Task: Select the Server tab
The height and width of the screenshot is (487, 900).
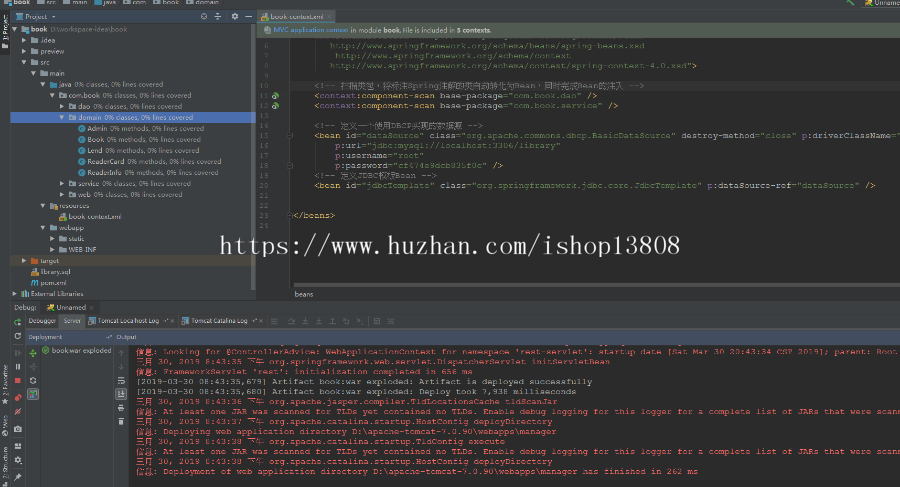Action: 72,321
